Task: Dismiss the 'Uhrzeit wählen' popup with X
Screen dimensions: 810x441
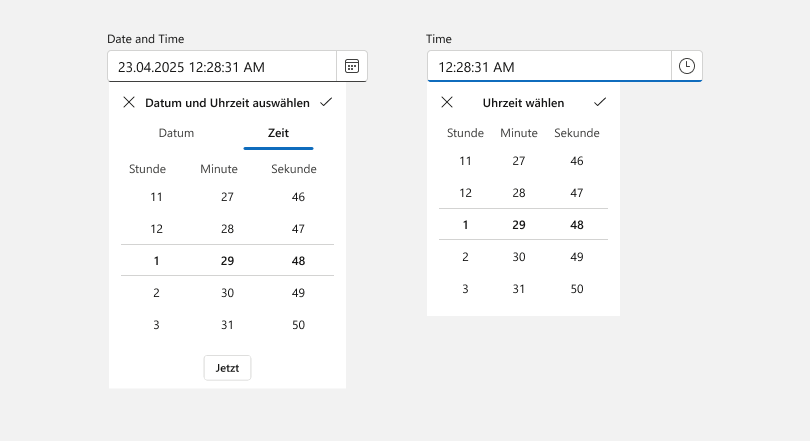Action: pos(447,102)
